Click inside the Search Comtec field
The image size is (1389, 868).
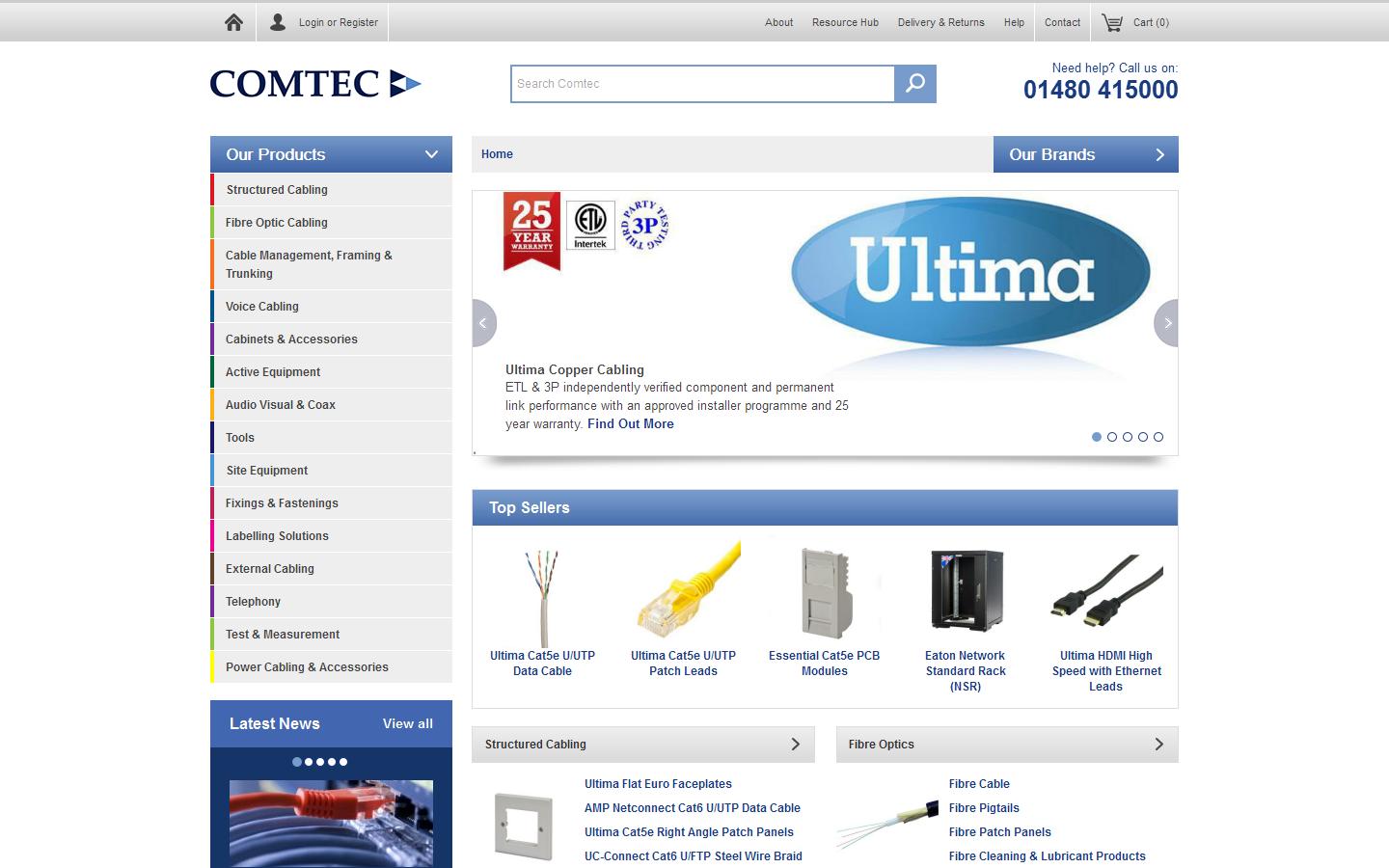701,84
